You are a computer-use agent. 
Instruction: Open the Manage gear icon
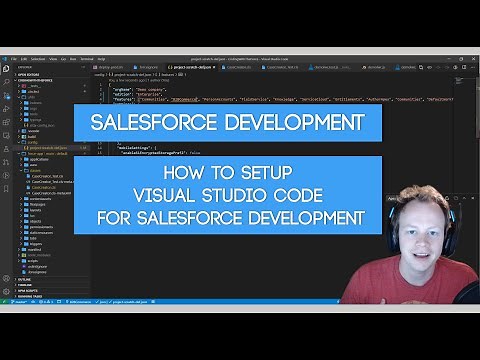click(x=6, y=292)
